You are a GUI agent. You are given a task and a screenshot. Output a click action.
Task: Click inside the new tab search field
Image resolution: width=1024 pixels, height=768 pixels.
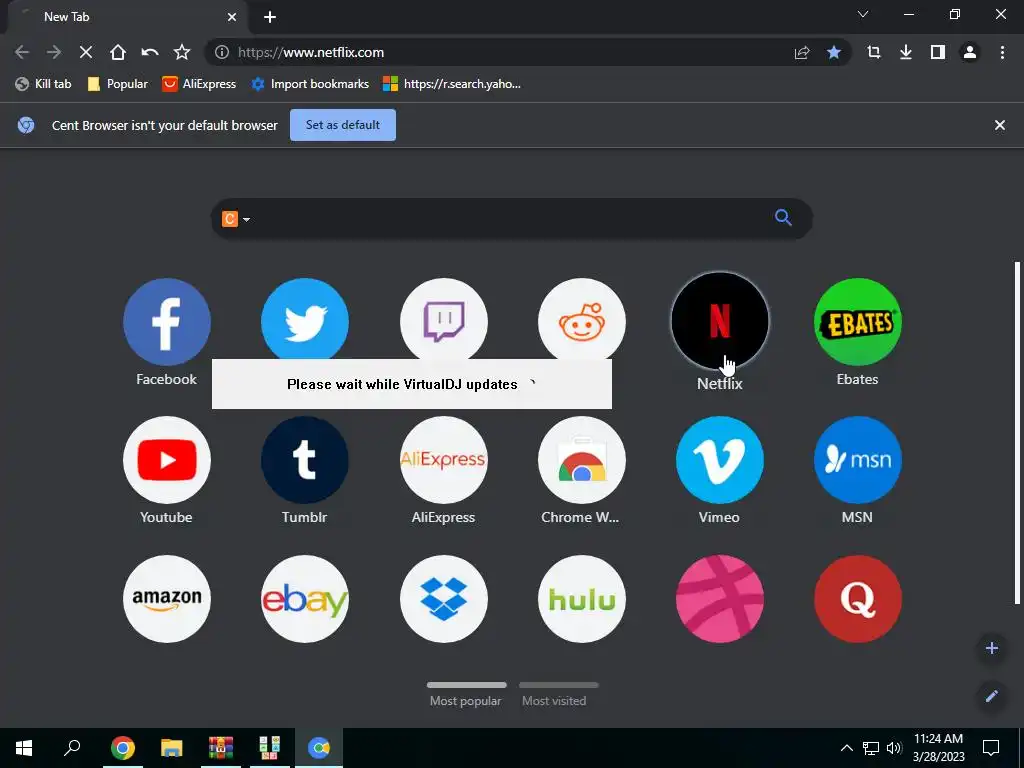(511, 218)
